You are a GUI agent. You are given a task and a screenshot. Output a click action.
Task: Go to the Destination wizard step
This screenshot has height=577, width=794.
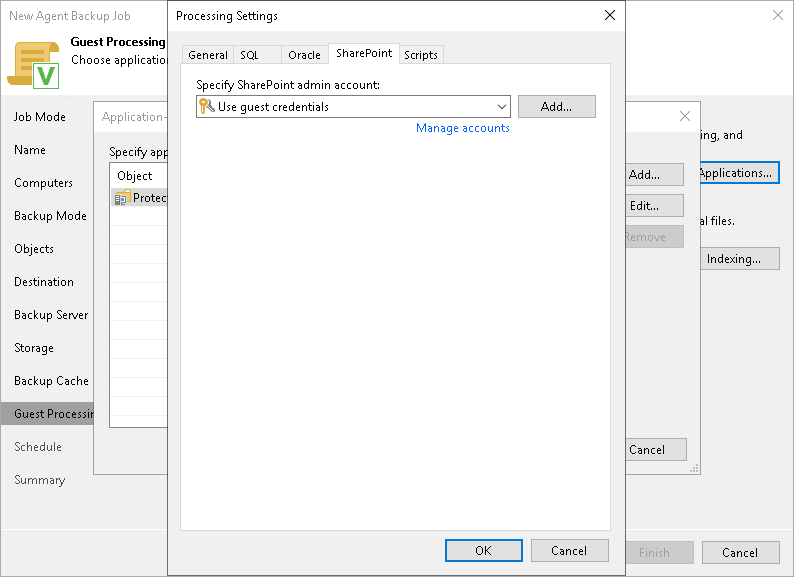(x=44, y=282)
